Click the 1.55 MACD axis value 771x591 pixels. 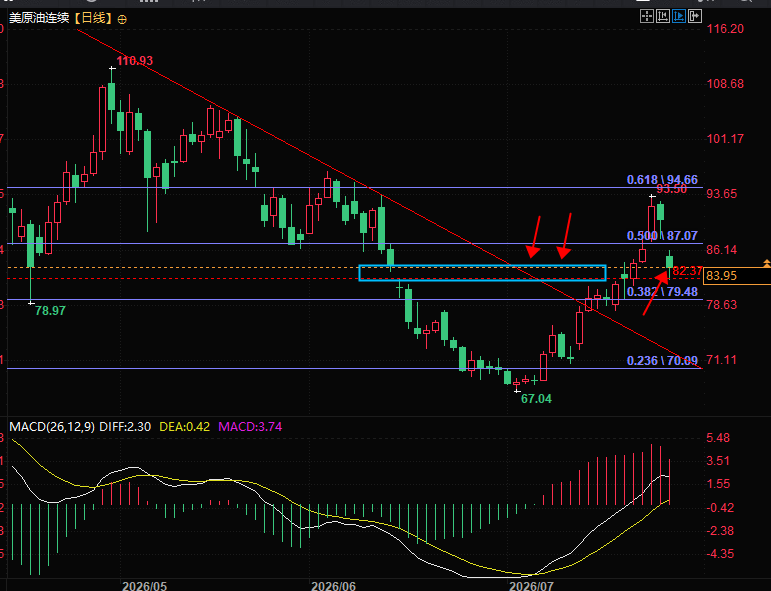[718, 484]
